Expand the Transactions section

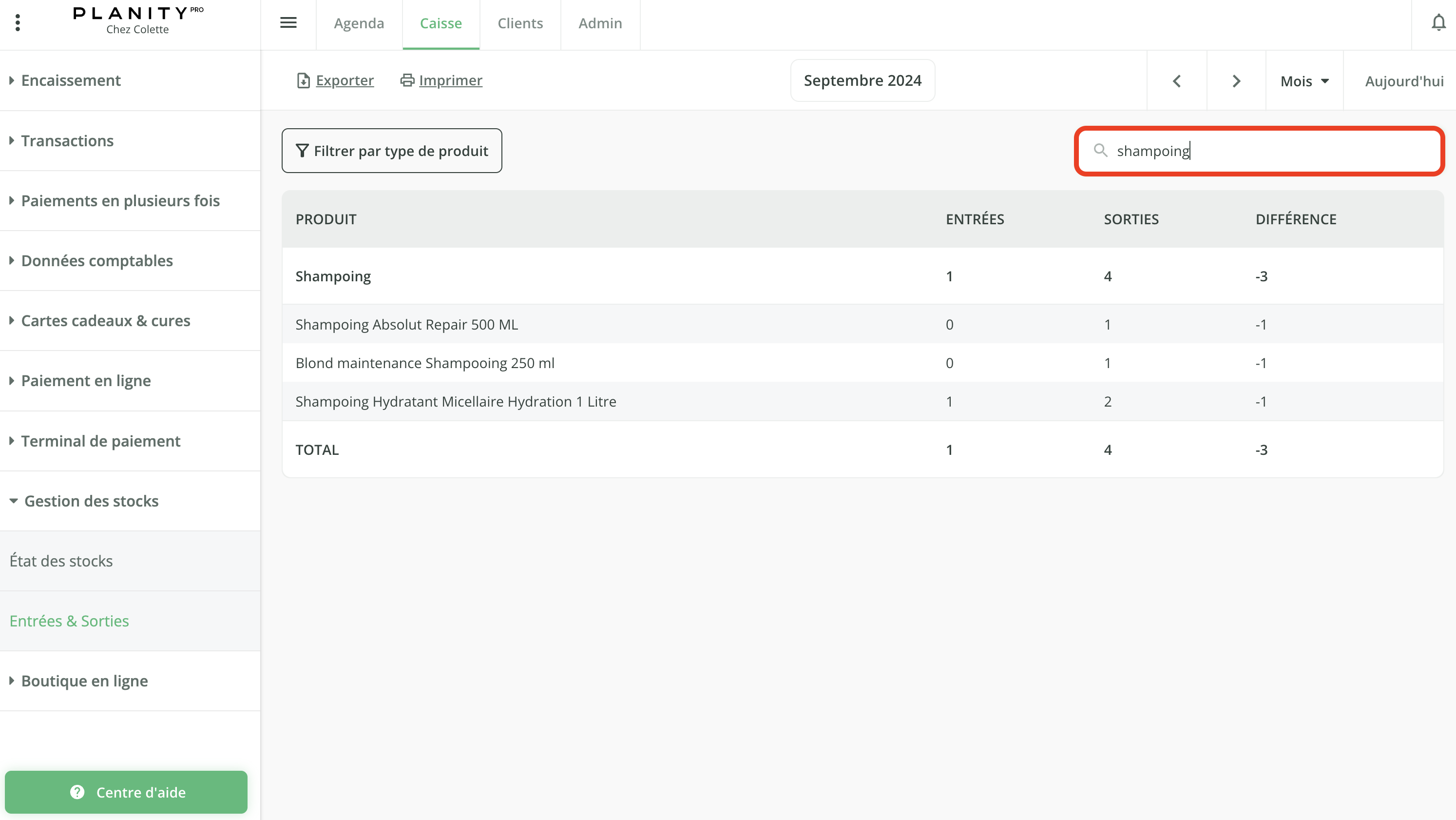[67, 141]
